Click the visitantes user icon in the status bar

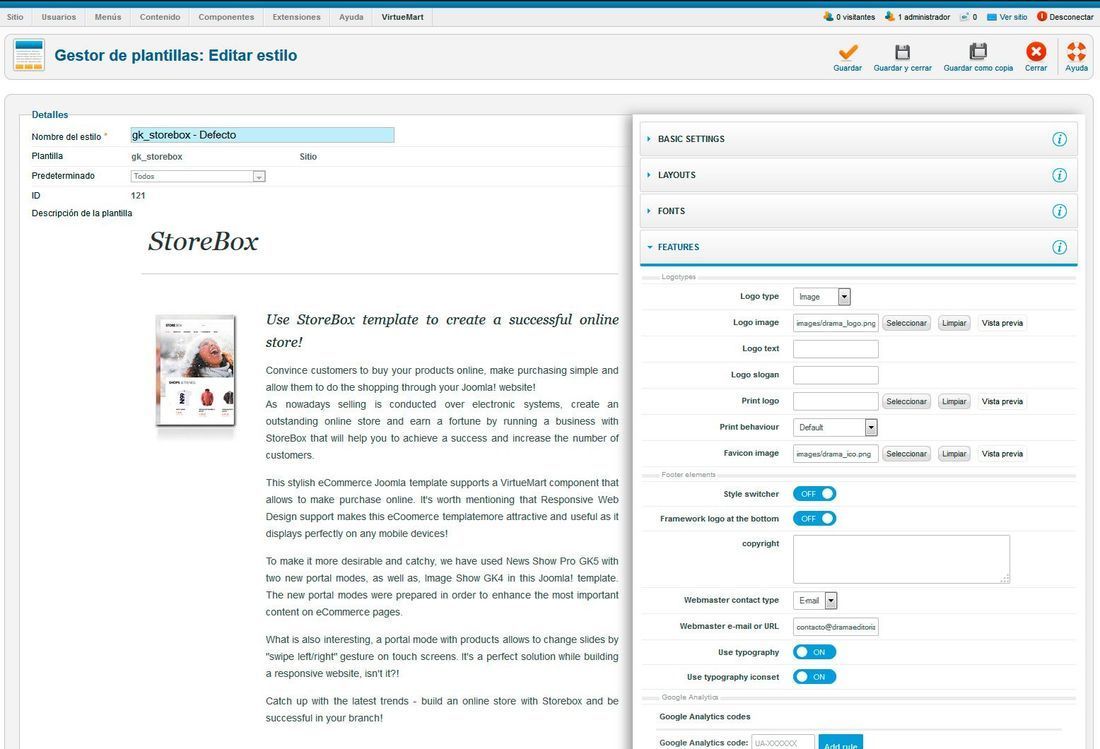point(828,16)
